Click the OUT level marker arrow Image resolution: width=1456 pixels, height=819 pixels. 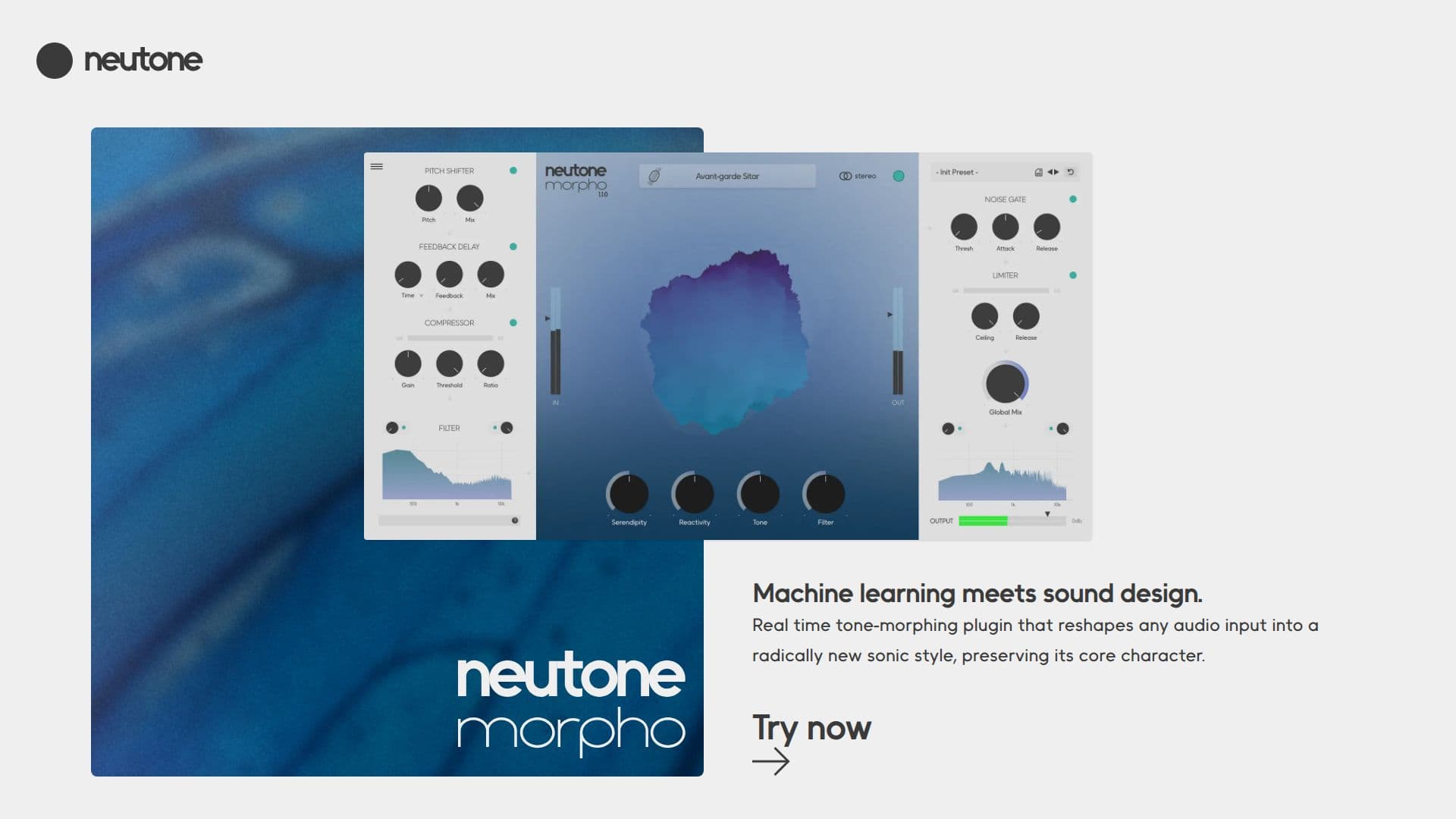pyautogui.click(x=890, y=314)
